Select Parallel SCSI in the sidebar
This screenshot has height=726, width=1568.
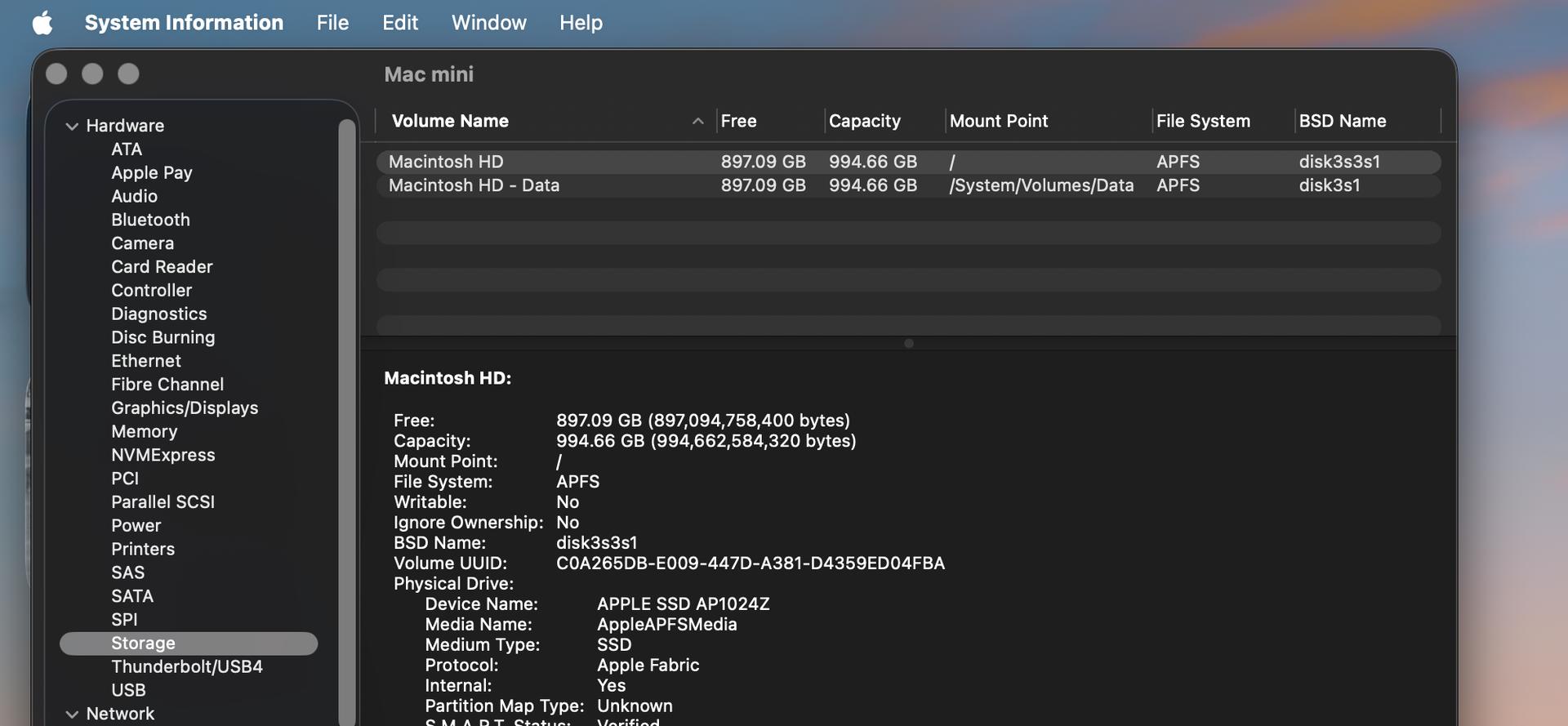click(x=163, y=502)
